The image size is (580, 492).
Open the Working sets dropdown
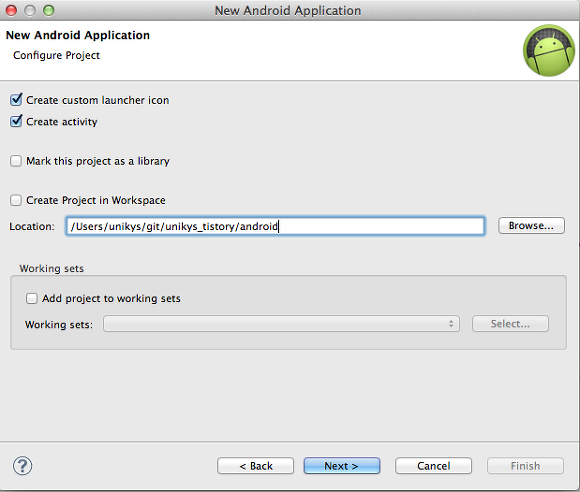pos(281,324)
